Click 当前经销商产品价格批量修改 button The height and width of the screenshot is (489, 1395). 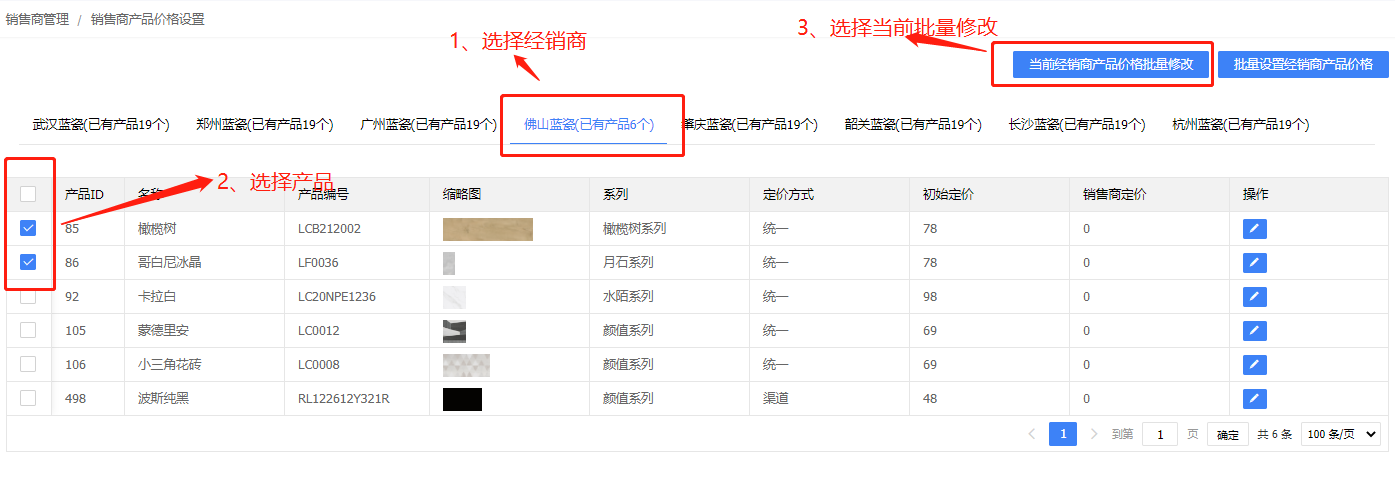click(x=1111, y=64)
